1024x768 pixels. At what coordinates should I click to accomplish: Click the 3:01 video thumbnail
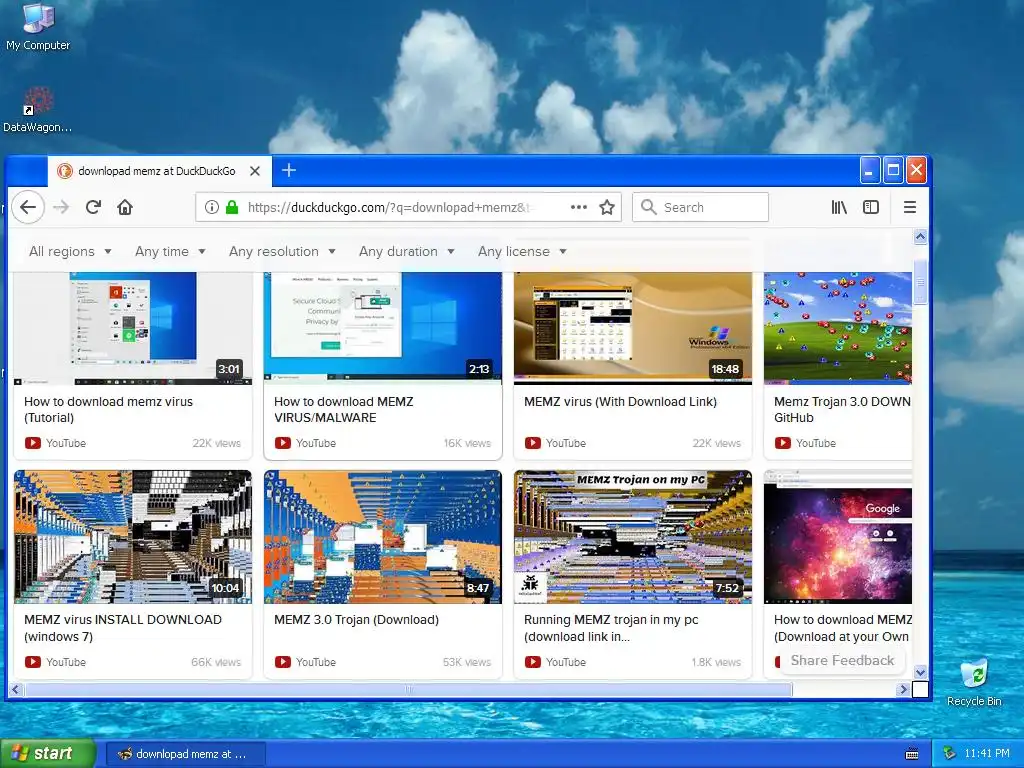(x=133, y=328)
